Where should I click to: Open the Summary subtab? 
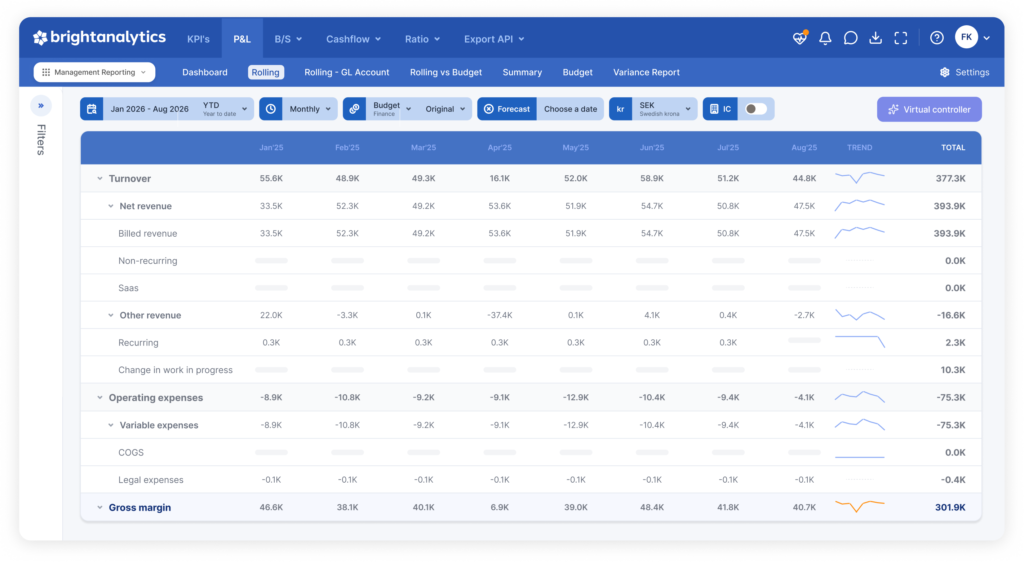click(522, 72)
